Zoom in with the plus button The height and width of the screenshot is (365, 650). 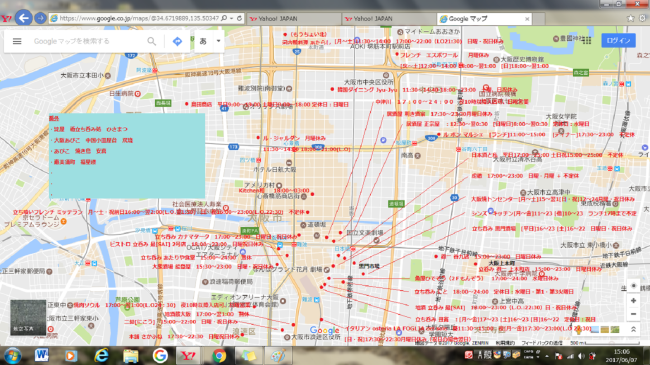tap(633, 300)
